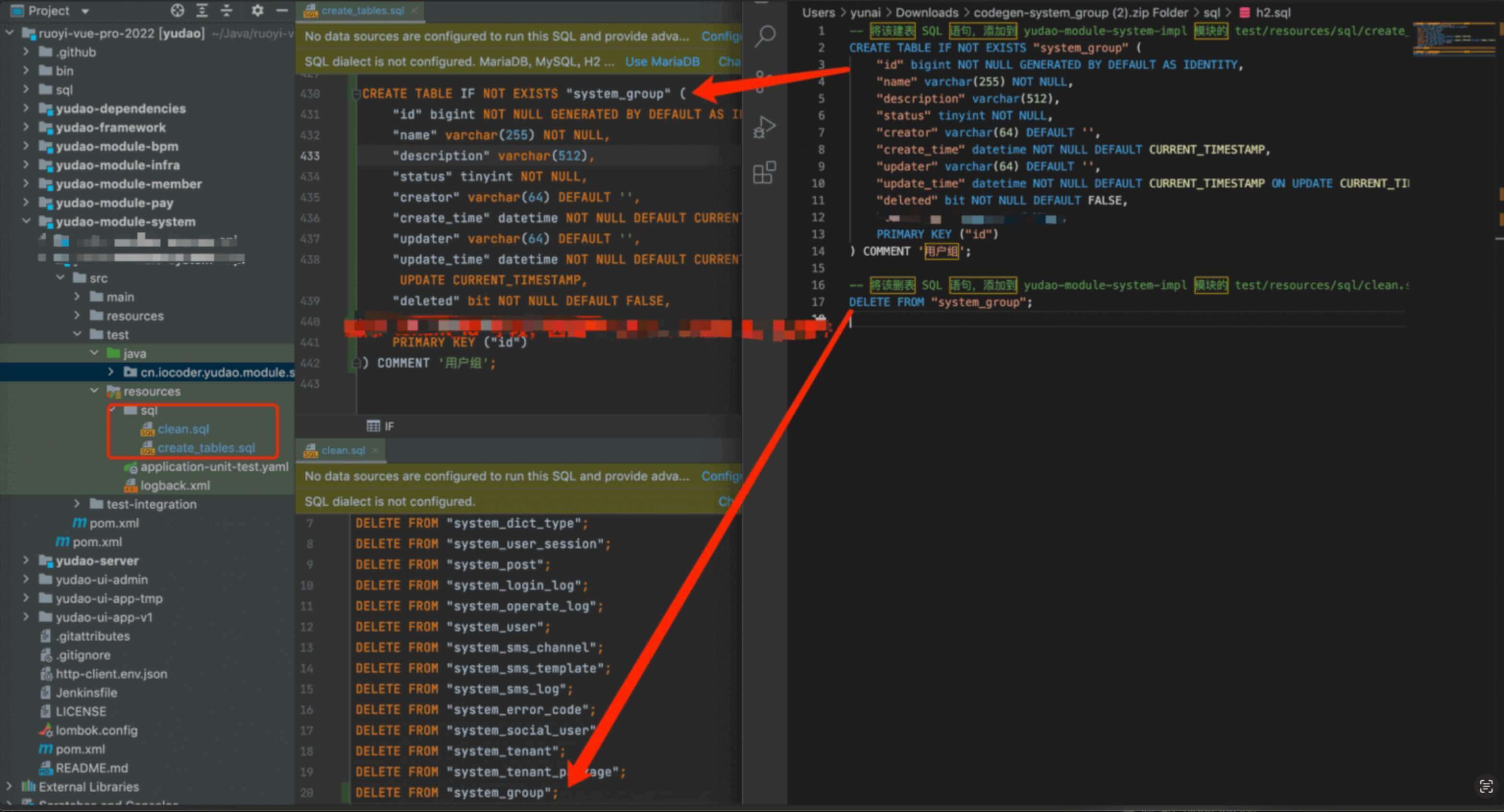1504x812 pixels.
Task: Open the VS Code Search magnifier icon
Action: (x=764, y=36)
